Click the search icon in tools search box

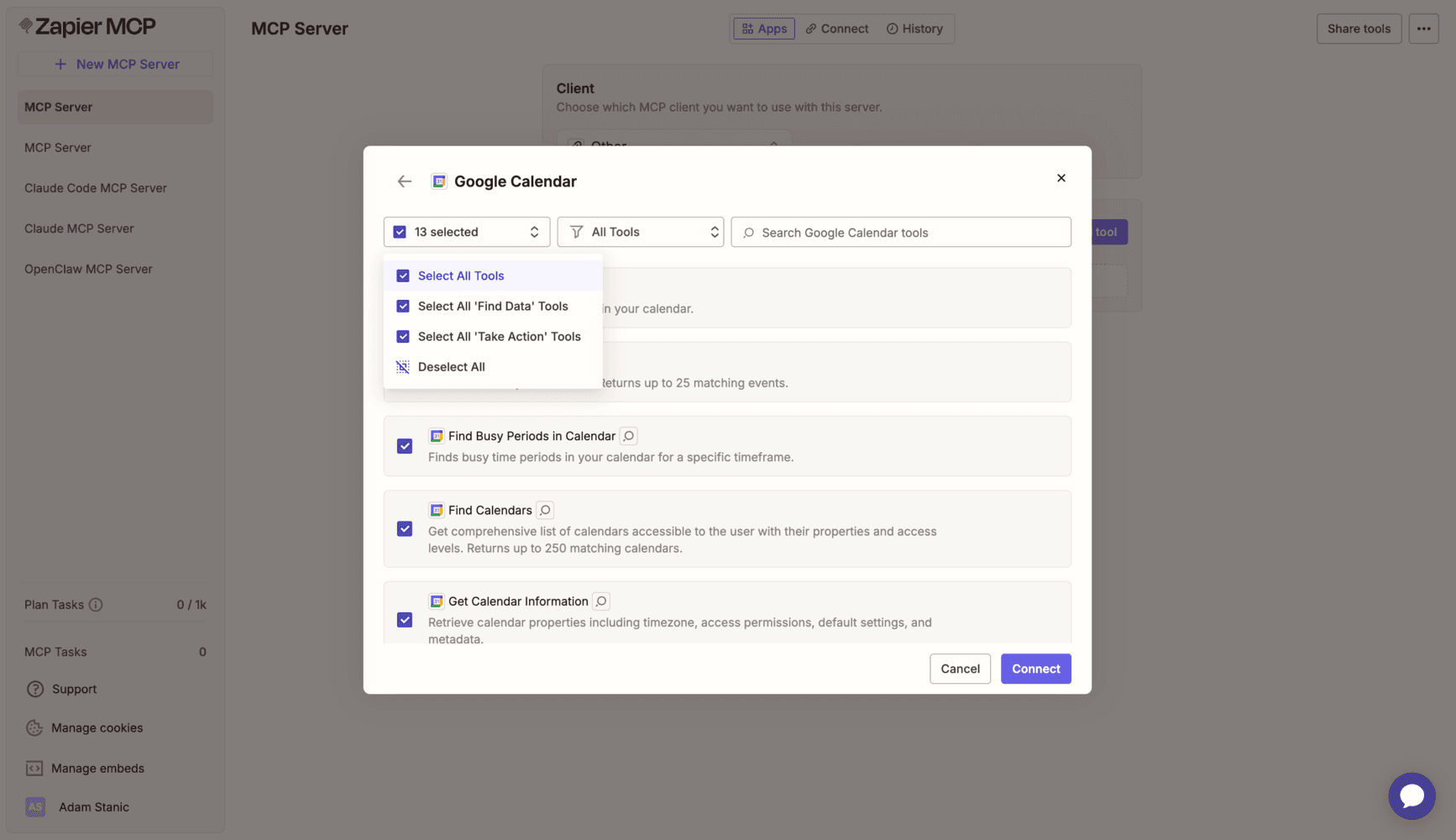tap(749, 233)
